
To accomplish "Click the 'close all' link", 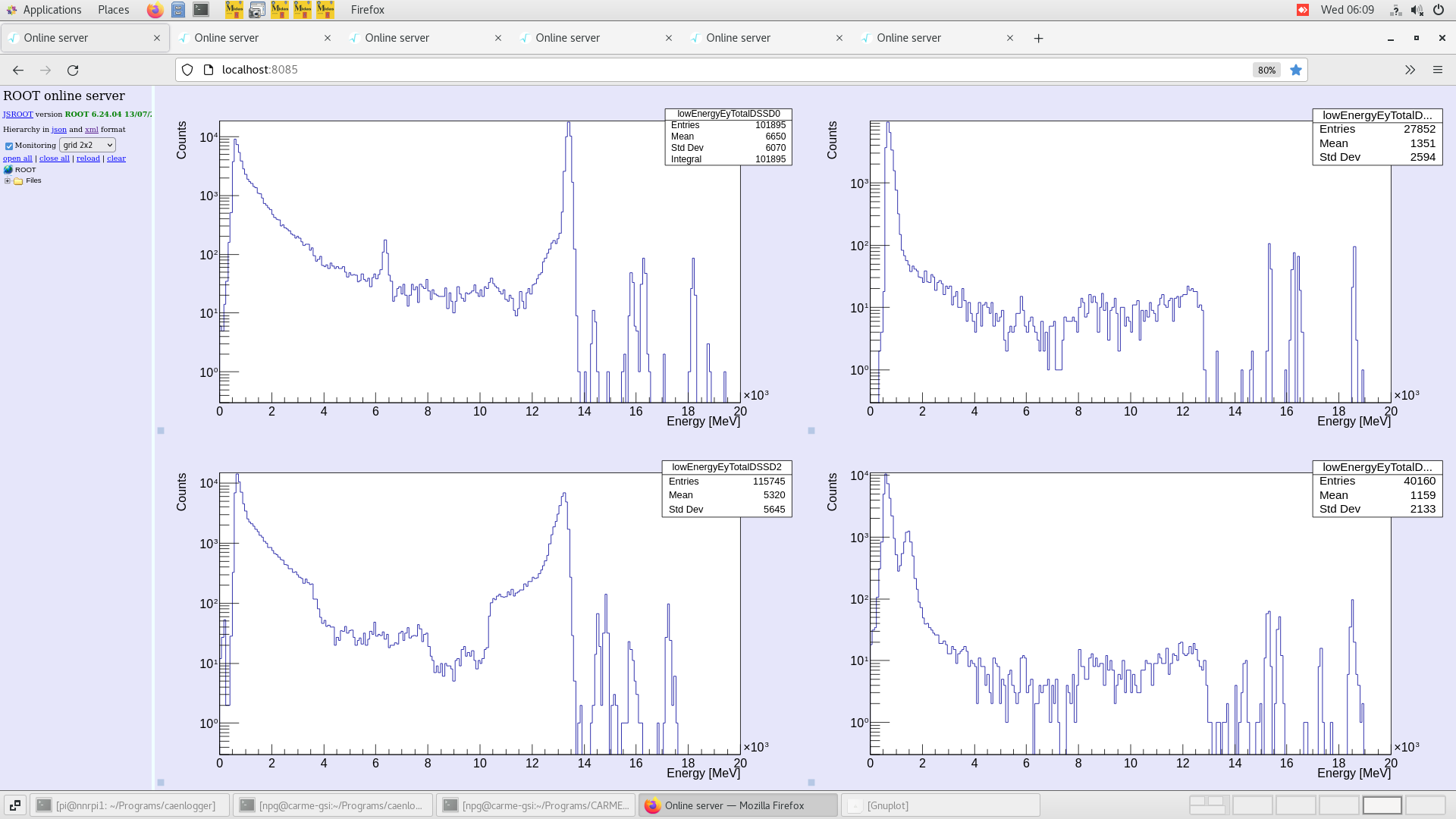I will 54,158.
